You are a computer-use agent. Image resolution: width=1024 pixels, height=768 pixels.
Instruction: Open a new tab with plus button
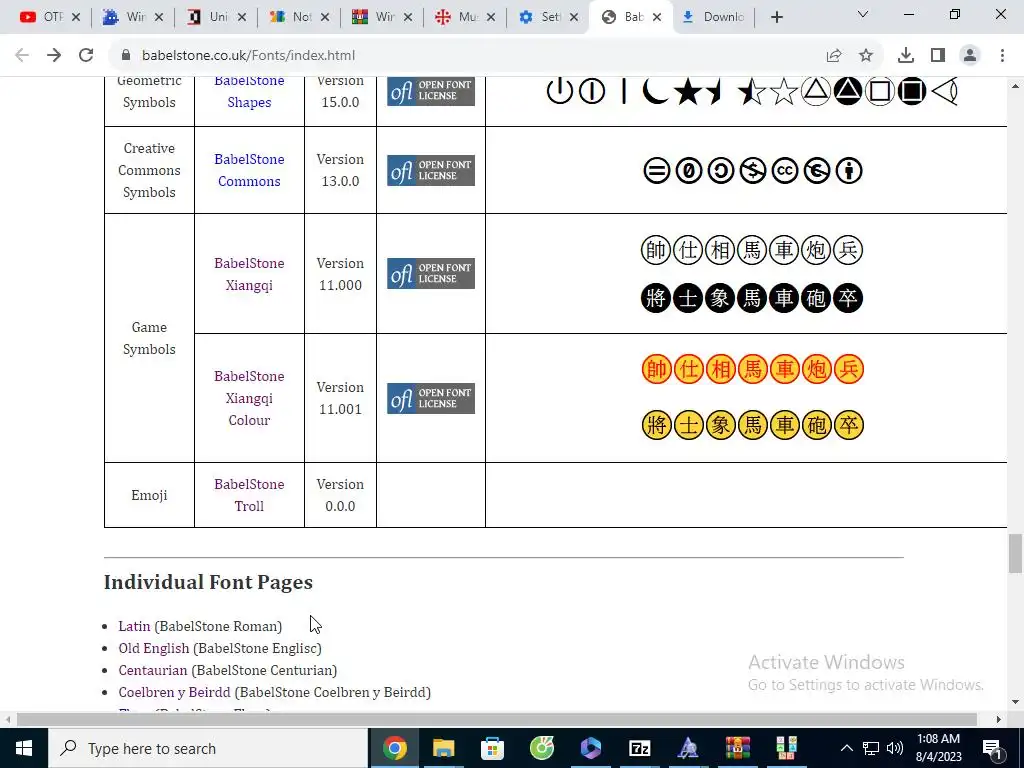point(776,17)
